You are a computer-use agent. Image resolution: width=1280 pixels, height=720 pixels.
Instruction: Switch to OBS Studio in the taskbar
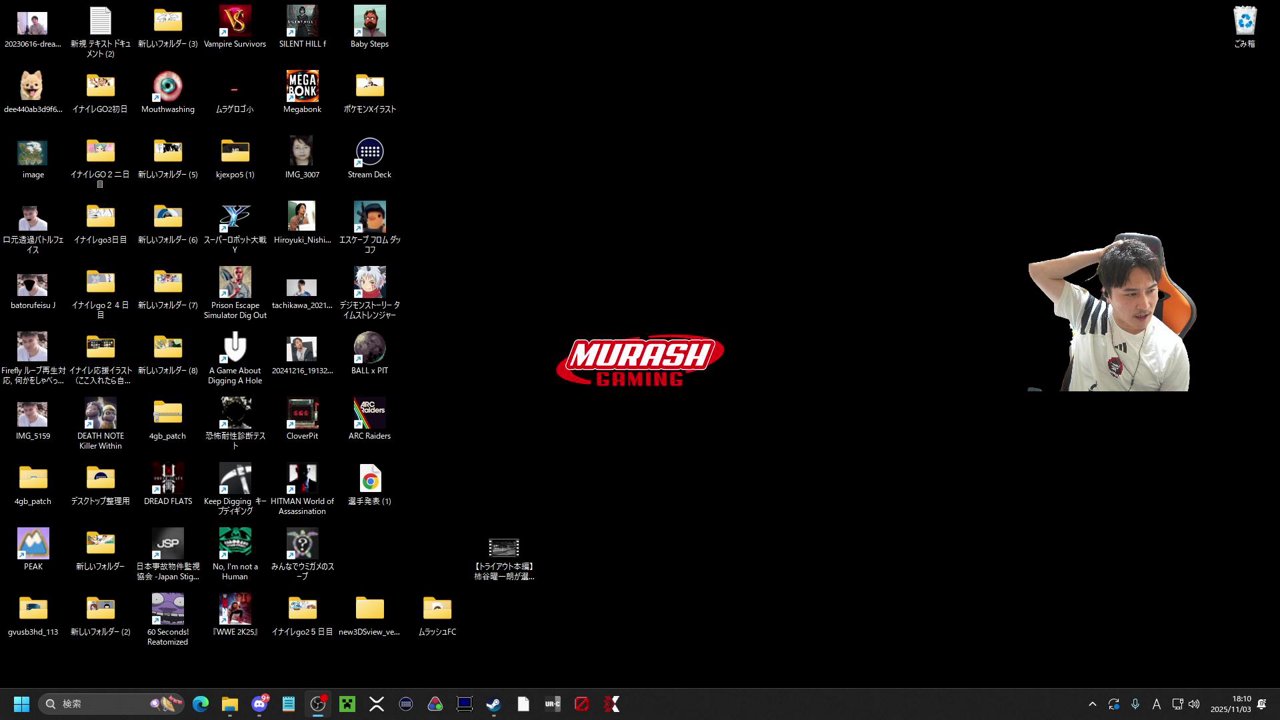point(318,704)
